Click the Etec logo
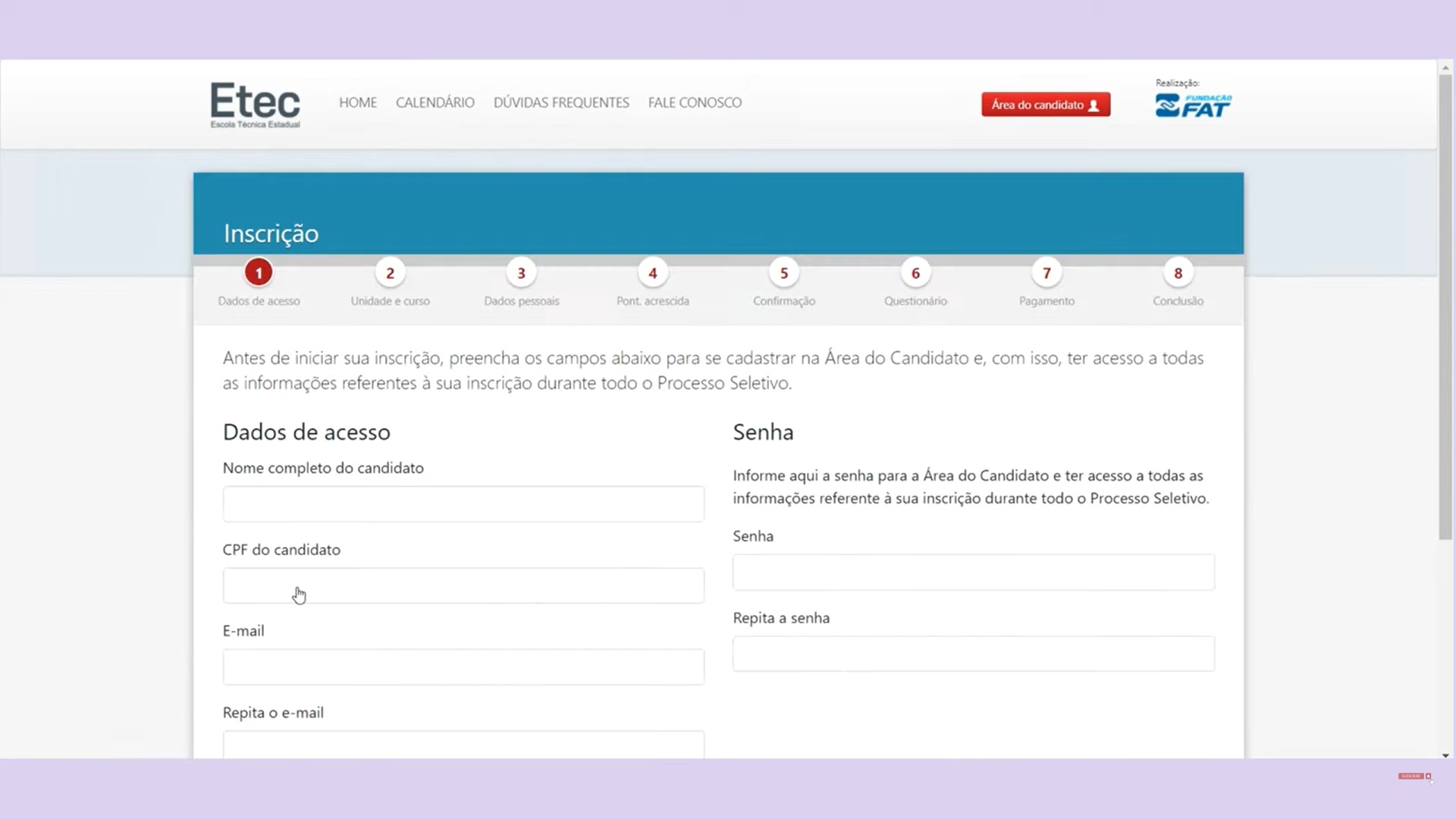 (255, 105)
